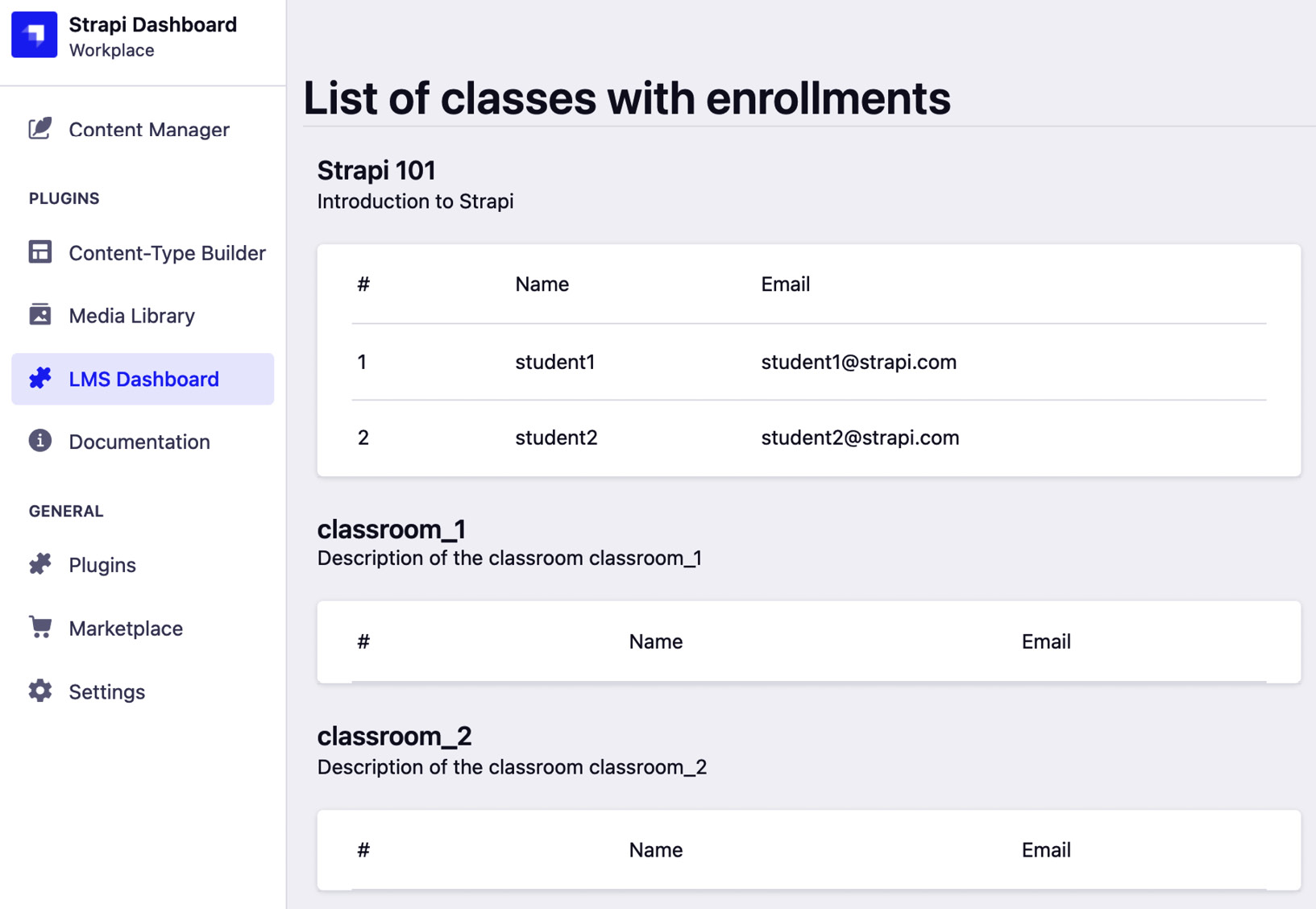Click the Plugins puzzle piece icon
This screenshot has width=1316, height=909.
[40, 564]
